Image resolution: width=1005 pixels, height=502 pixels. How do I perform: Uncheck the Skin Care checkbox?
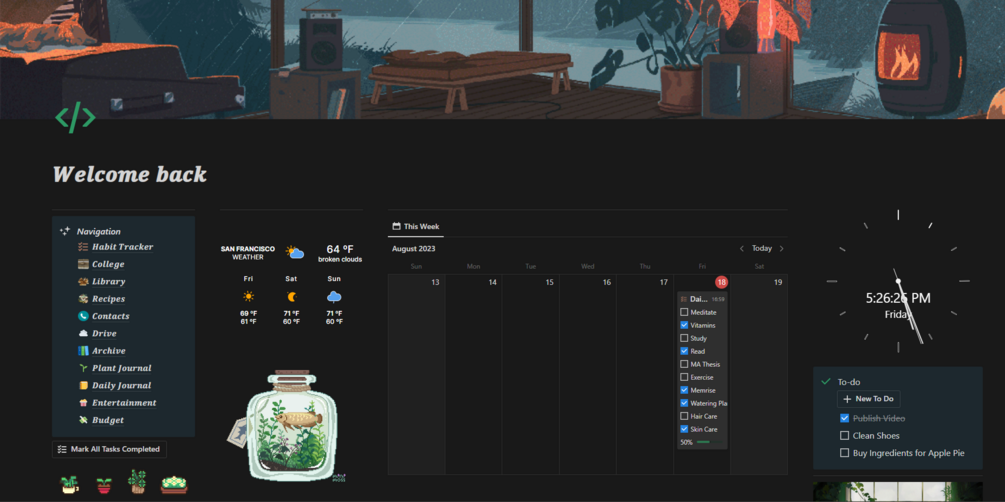pyautogui.click(x=684, y=429)
